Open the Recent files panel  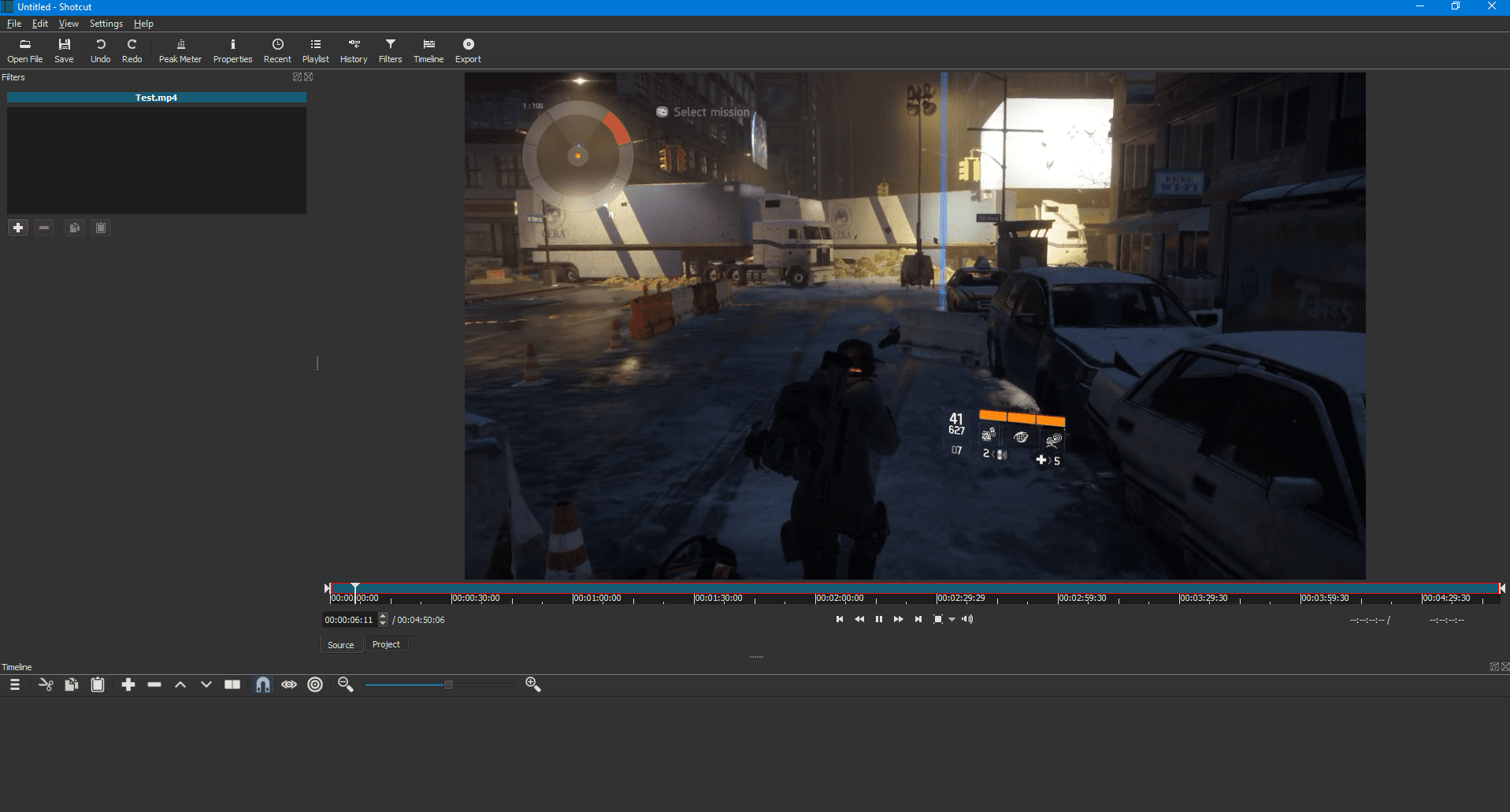[x=277, y=50]
